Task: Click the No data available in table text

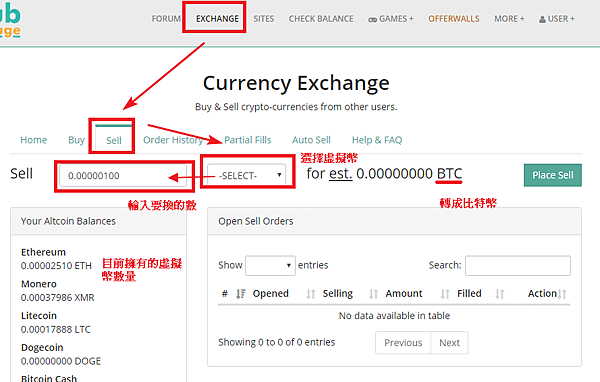Action: tap(394, 316)
